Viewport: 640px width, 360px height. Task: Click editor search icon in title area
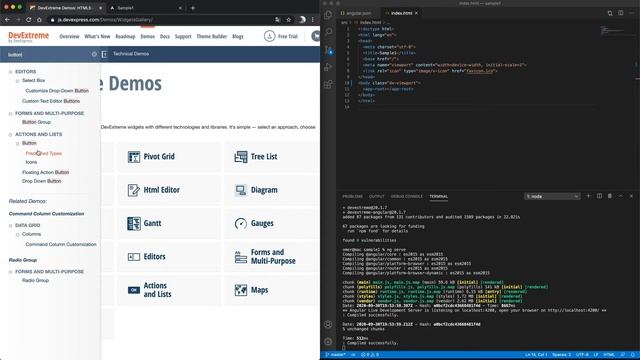610,13
